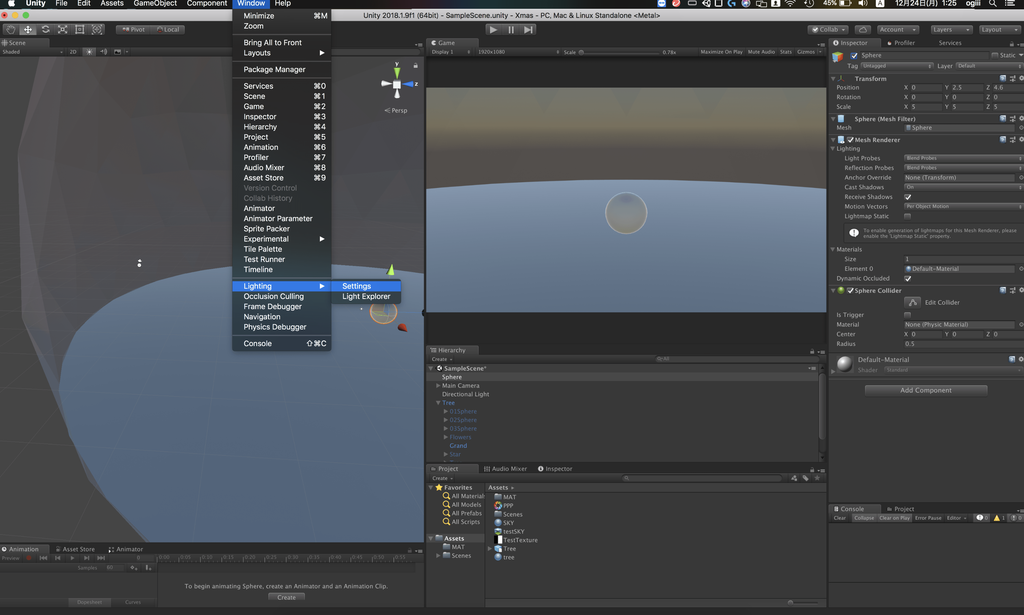1024x615 pixels.
Task: Toggle the Static checkbox
Action: [995, 55]
